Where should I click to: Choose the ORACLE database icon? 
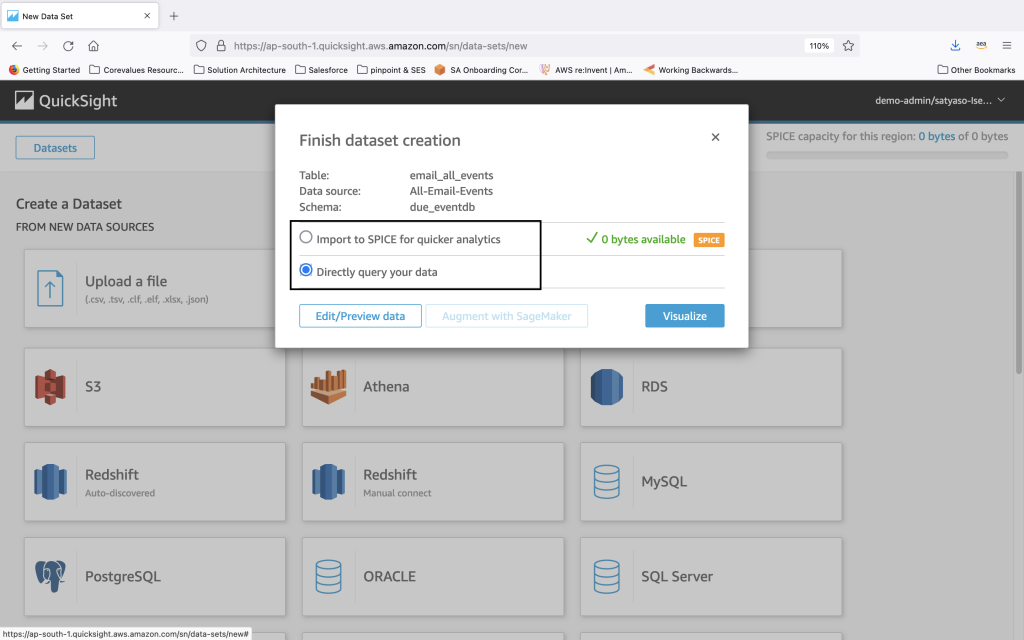point(328,577)
